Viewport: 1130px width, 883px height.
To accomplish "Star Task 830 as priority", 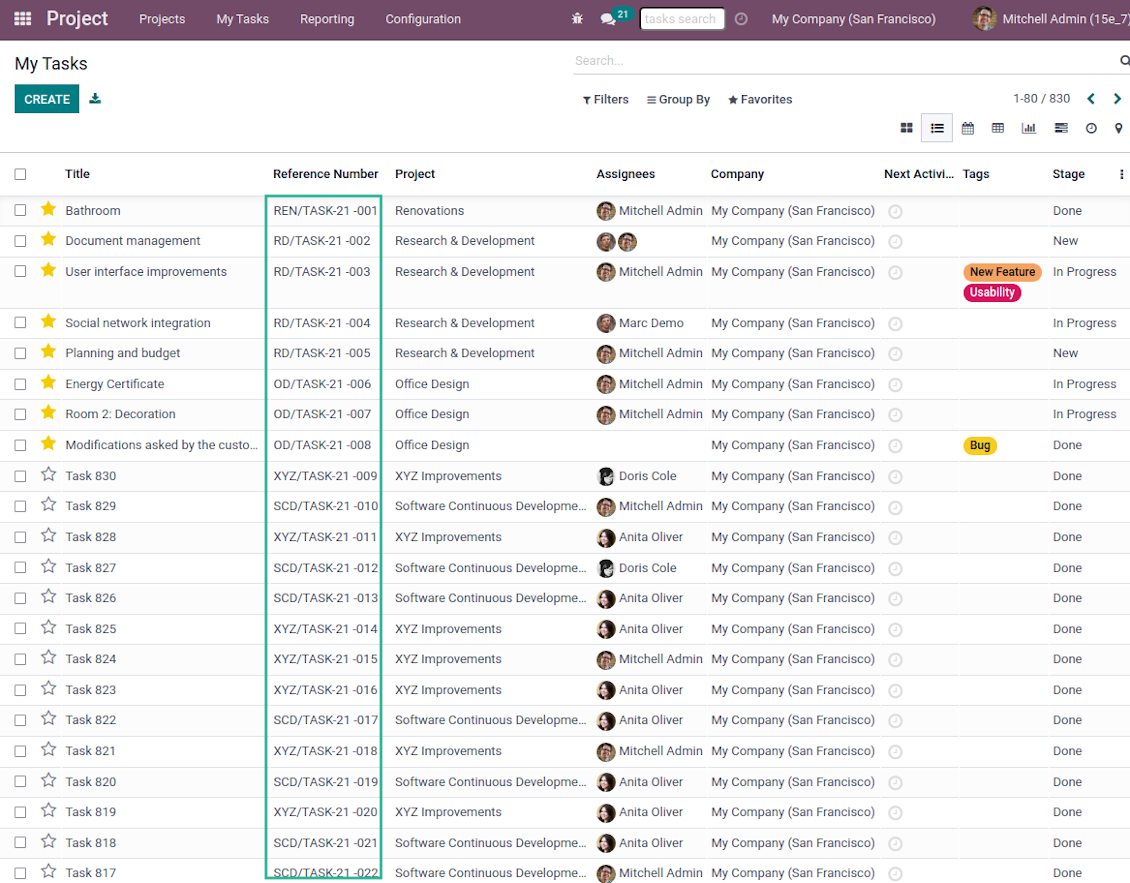I will (48, 476).
